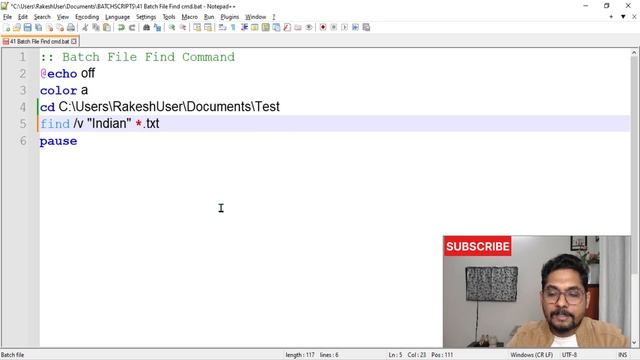The height and width of the screenshot is (360, 640).
Task: Click the 'pause' command on line 6
Action: tap(58, 141)
